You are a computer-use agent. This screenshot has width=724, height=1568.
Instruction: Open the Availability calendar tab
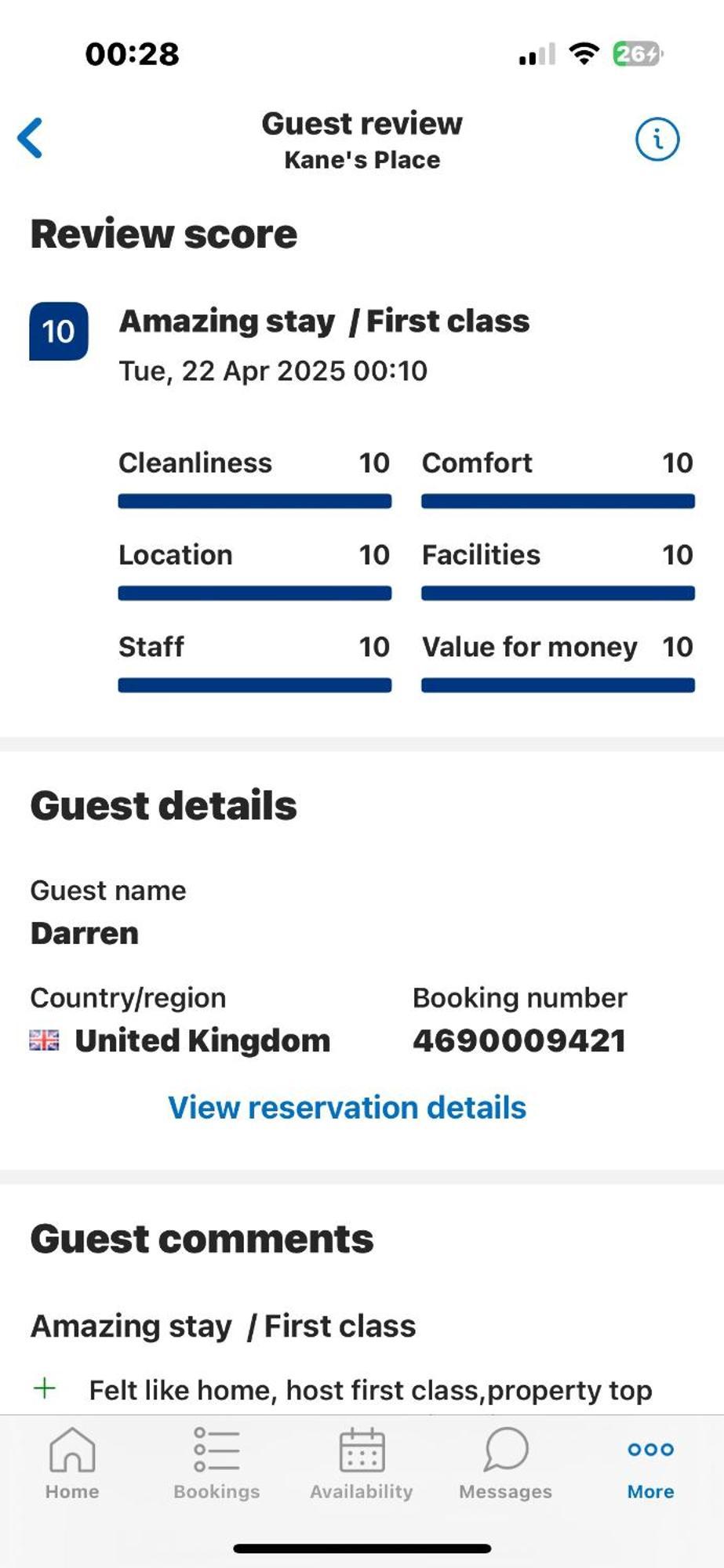[x=362, y=1463]
